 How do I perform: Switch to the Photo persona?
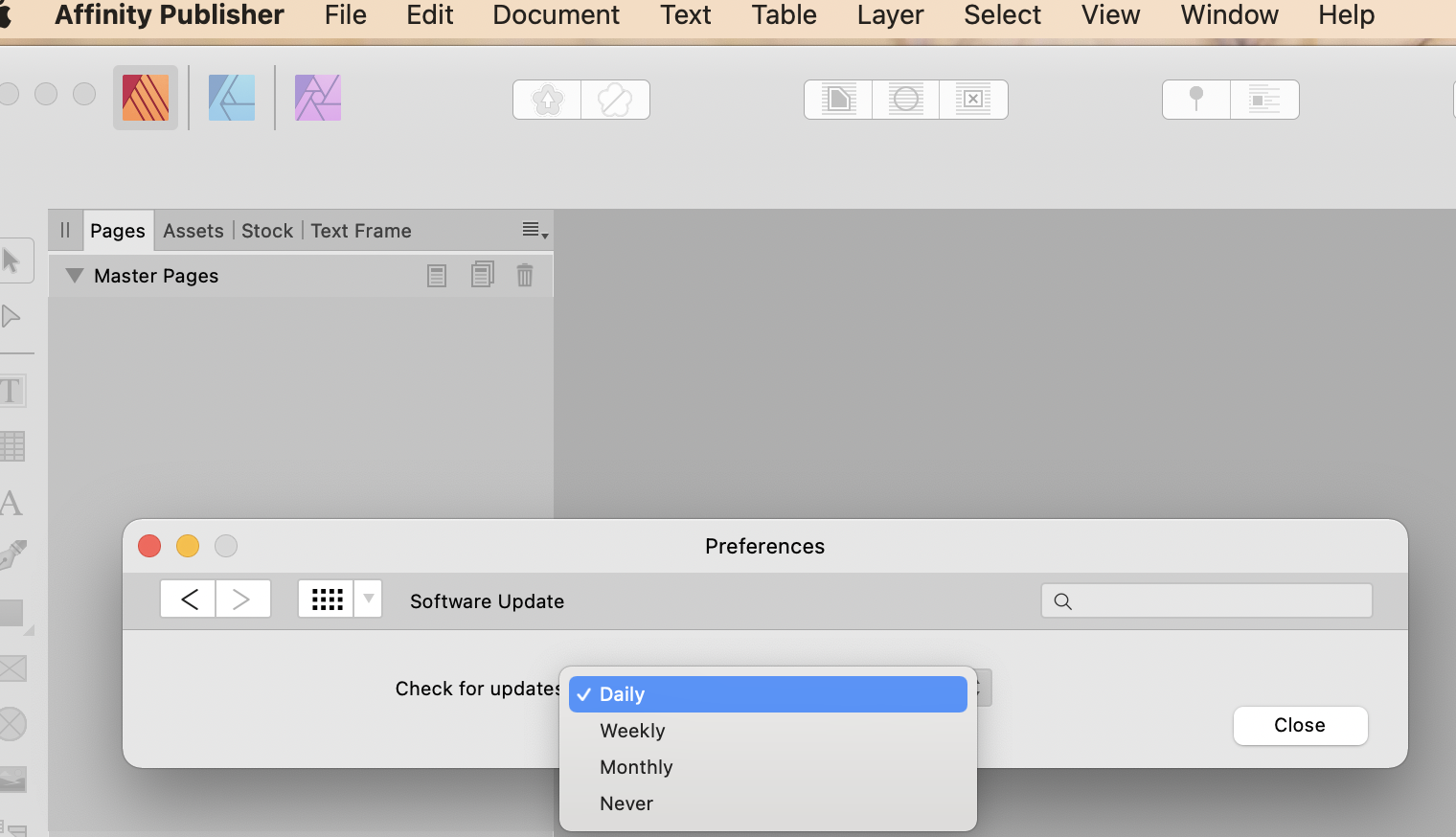point(318,98)
